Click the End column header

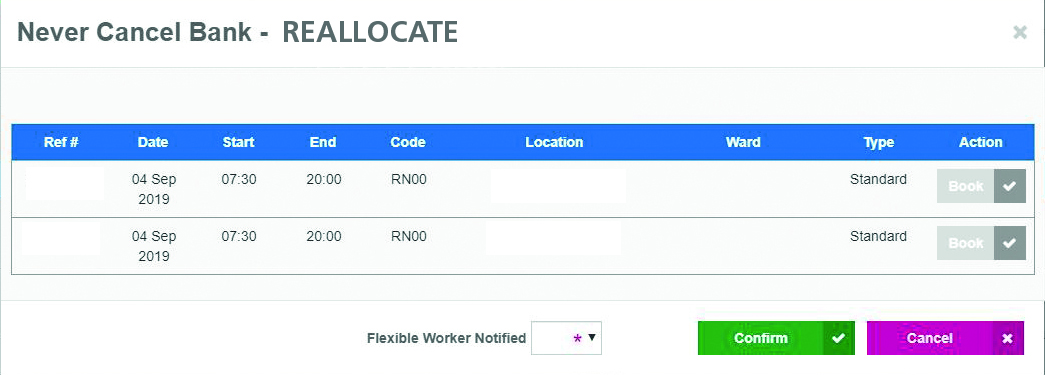point(323,142)
